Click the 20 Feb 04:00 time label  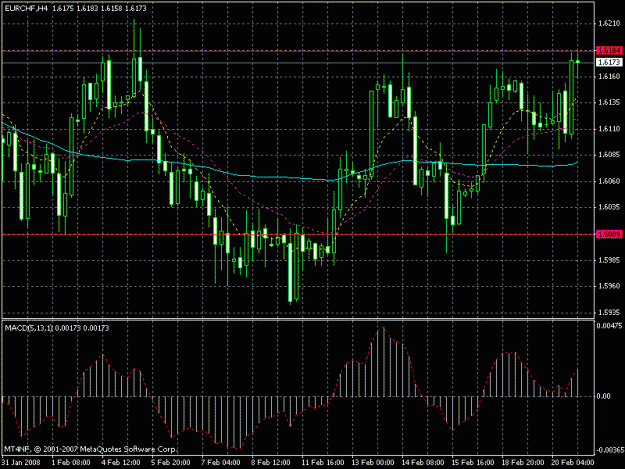[x=573, y=462]
